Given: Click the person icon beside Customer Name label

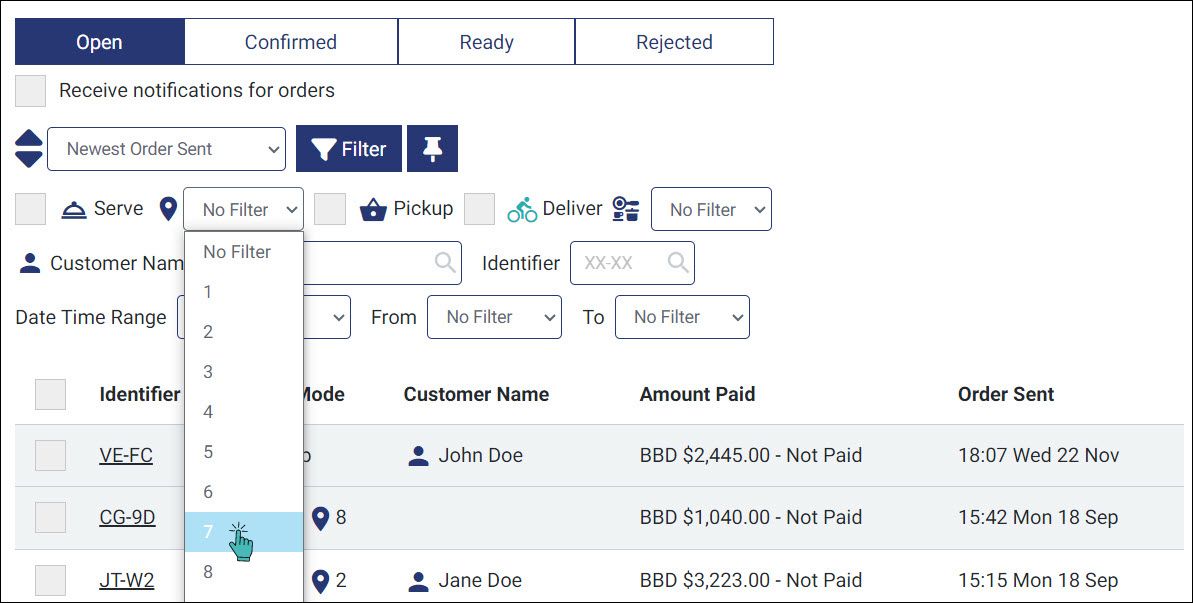Looking at the screenshot, I should click(30, 263).
